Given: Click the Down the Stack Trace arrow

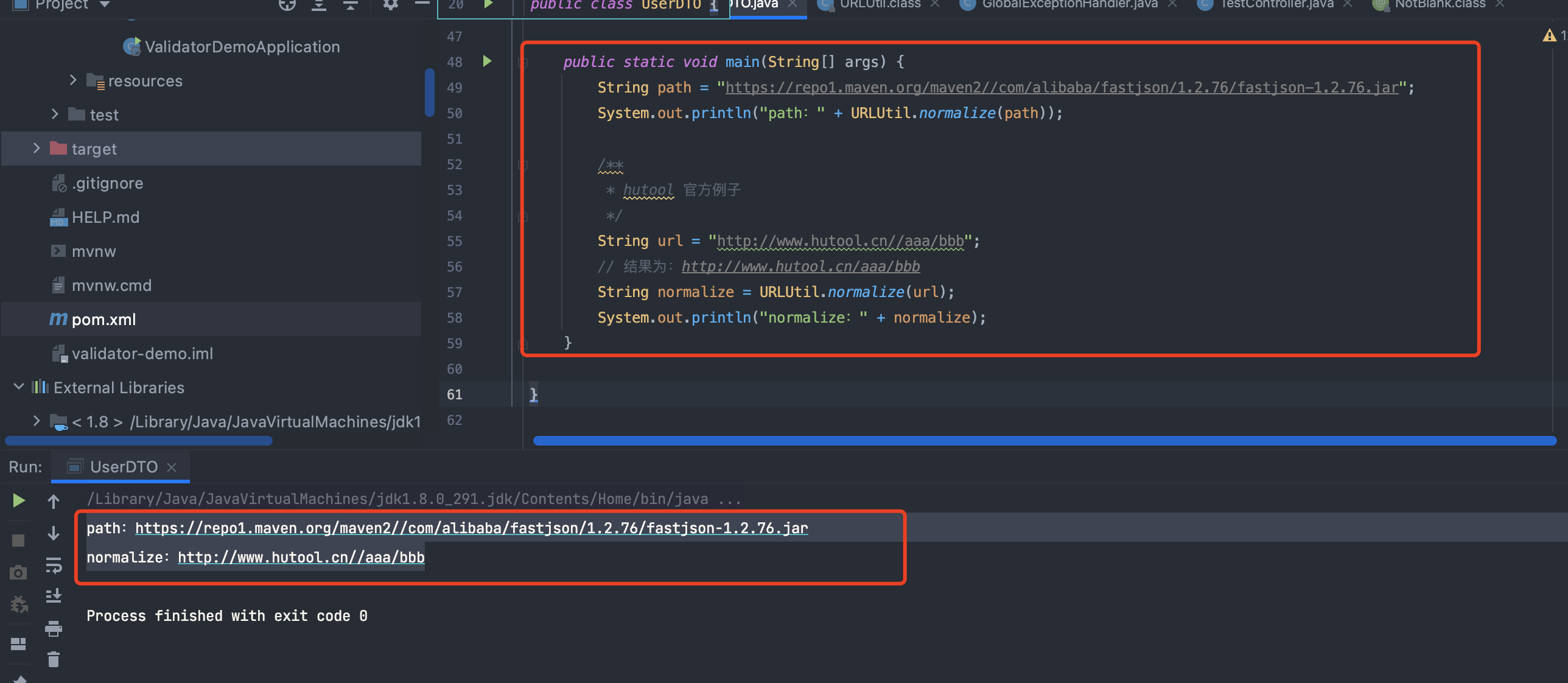Looking at the screenshot, I should click(54, 533).
